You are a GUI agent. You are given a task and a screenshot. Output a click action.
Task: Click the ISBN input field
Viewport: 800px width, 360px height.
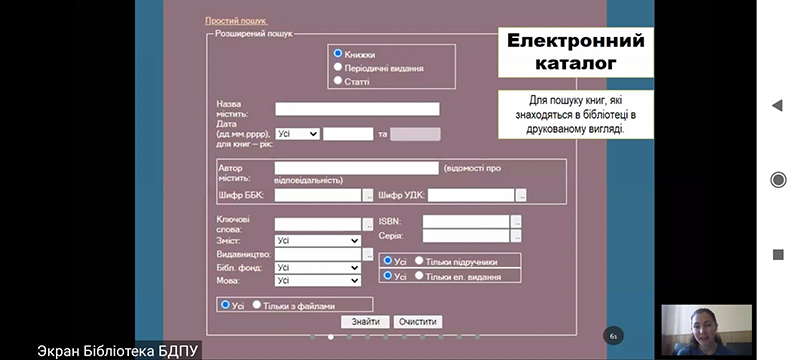click(466, 221)
